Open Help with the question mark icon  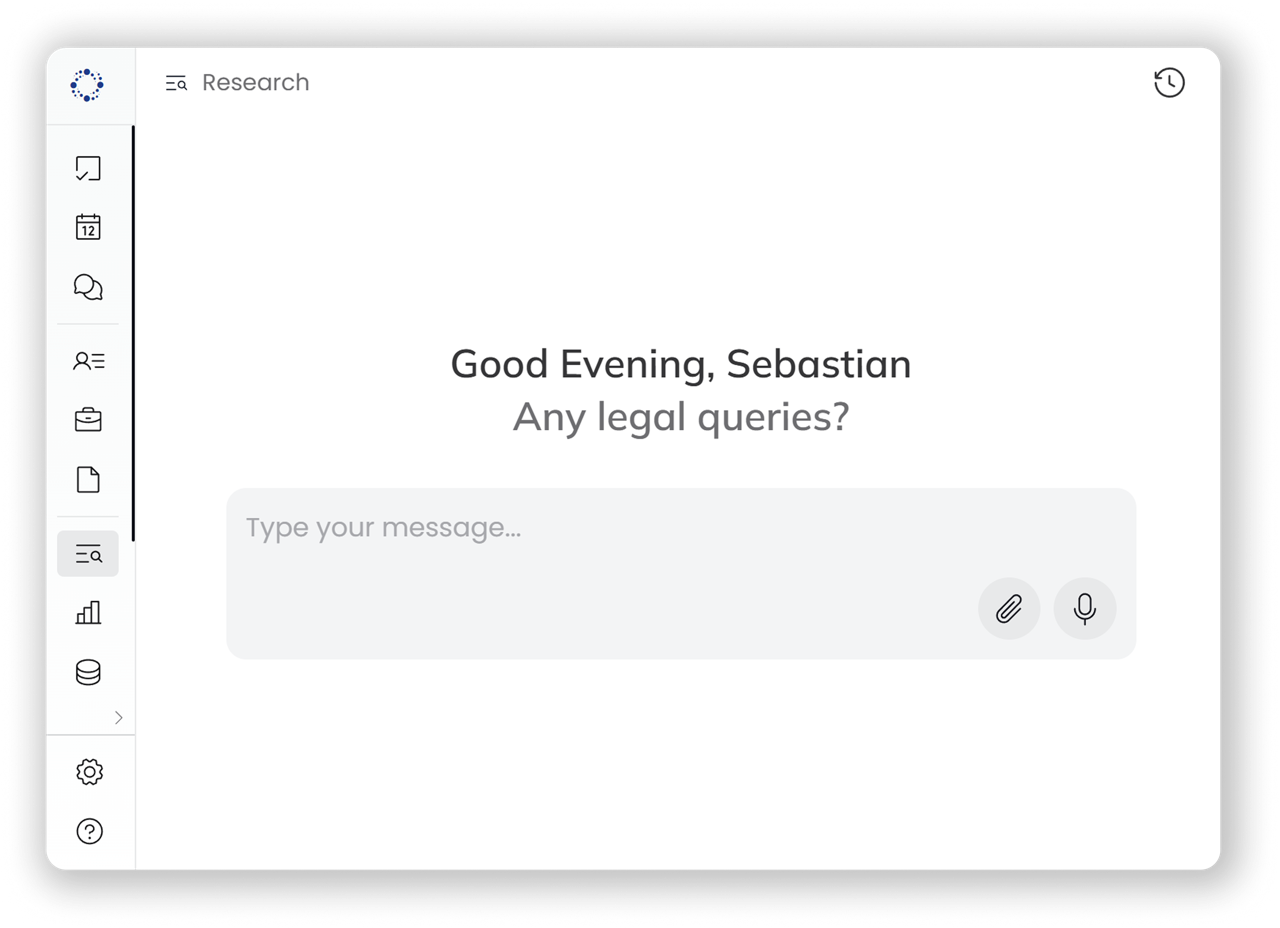coord(89,831)
